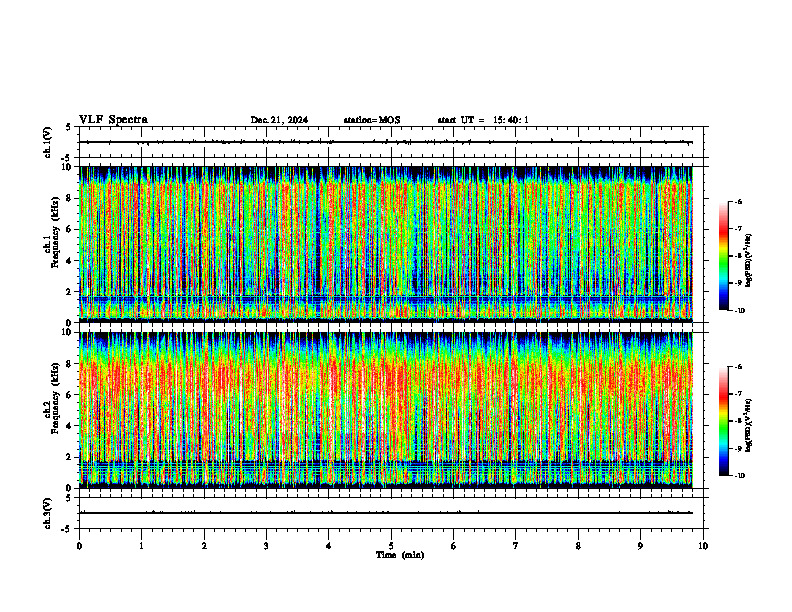This screenshot has height=612, width=792.
Task: Select the "Time (min)" axis label
Action: coord(400,555)
